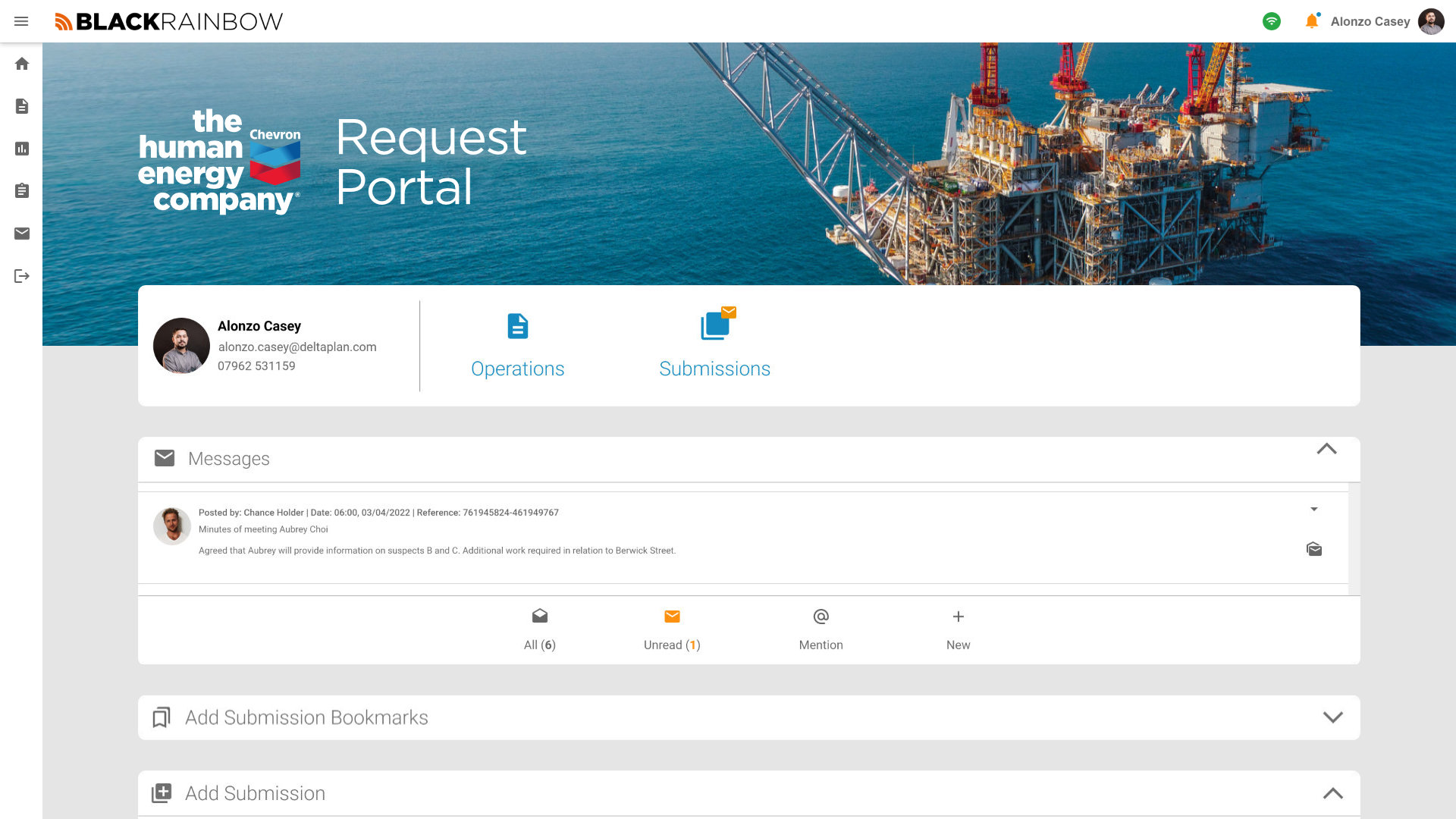Select the document icon in the sidebar
Image resolution: width=1456 pixels, height=819 pixels.
pyautogui.click(x=22, y=106)
